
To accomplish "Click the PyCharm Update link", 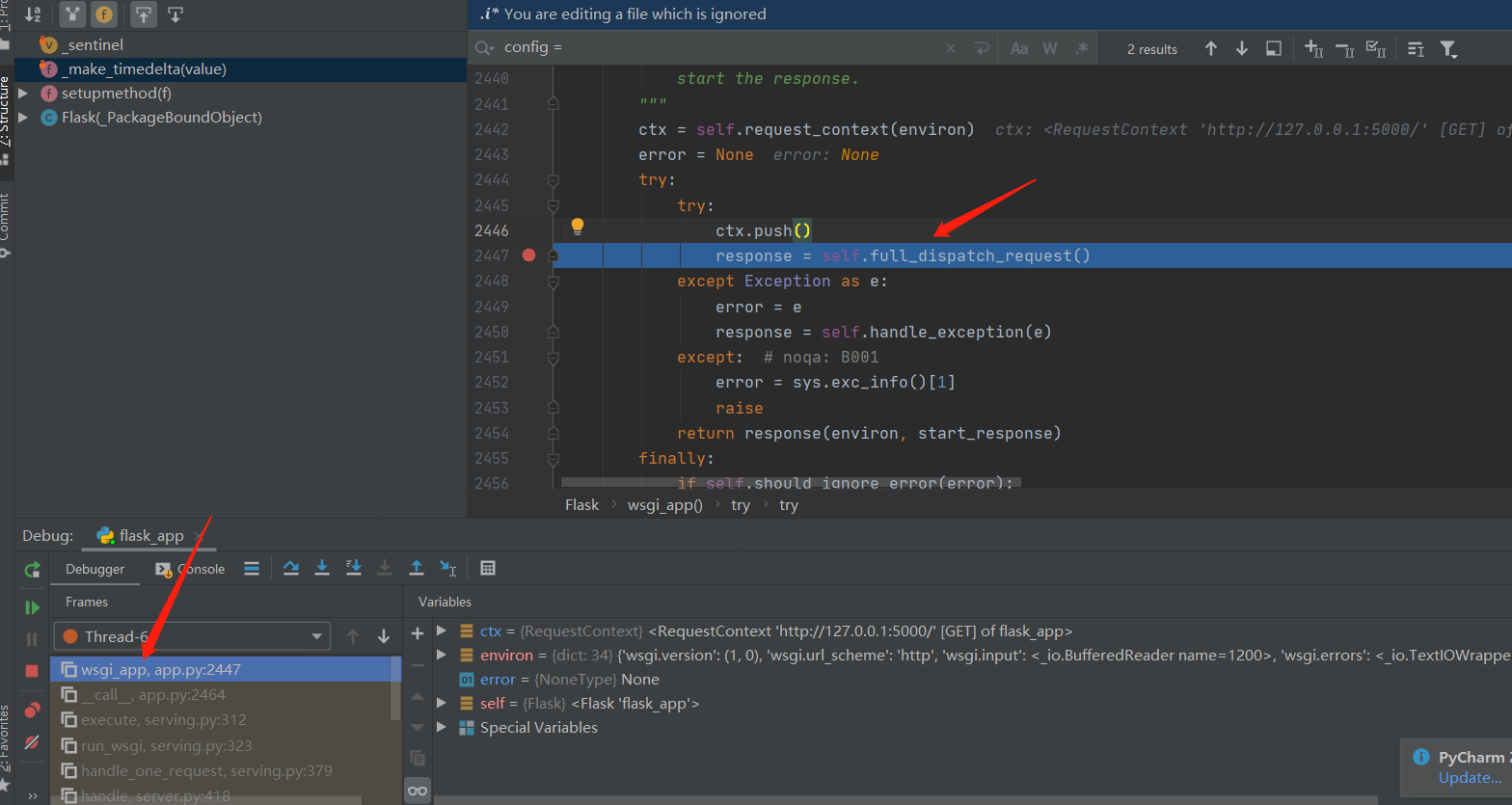I will (x=1470, y=778).
